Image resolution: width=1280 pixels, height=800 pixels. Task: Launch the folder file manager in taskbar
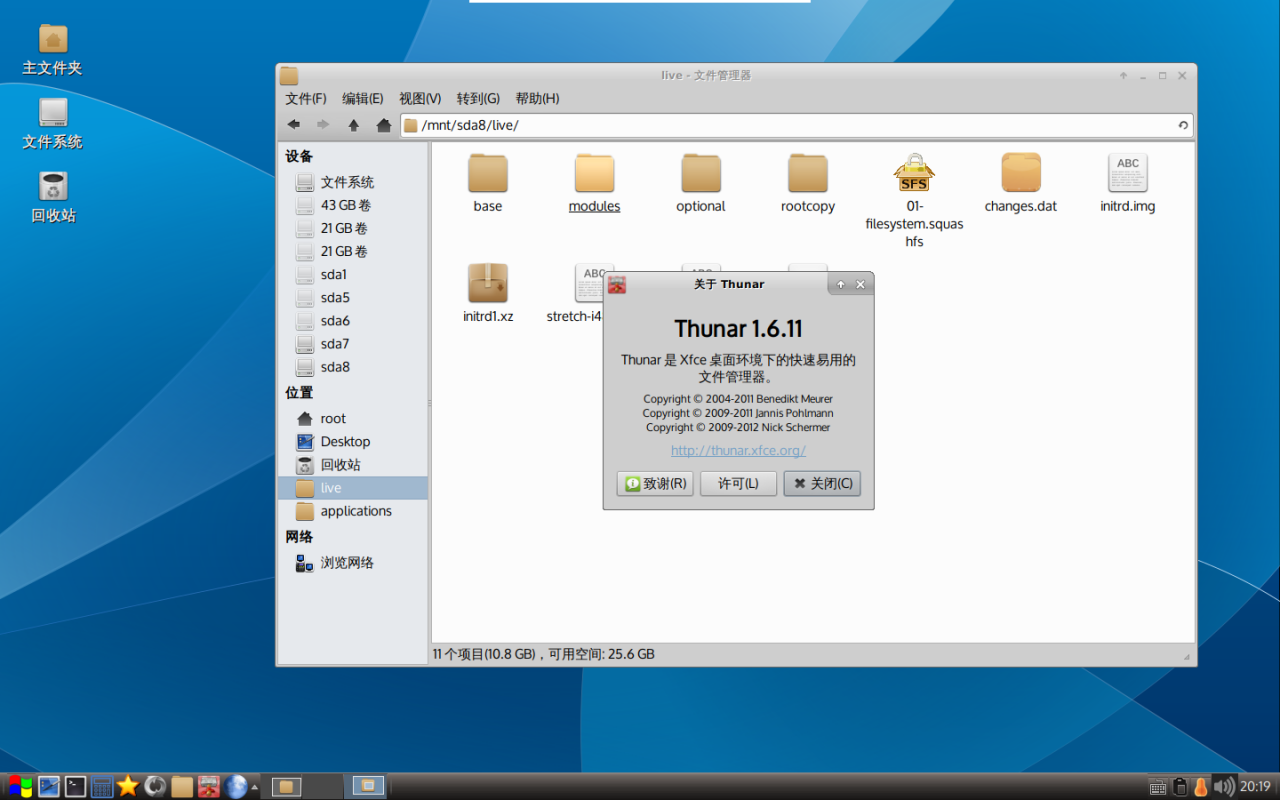(182, 786)
